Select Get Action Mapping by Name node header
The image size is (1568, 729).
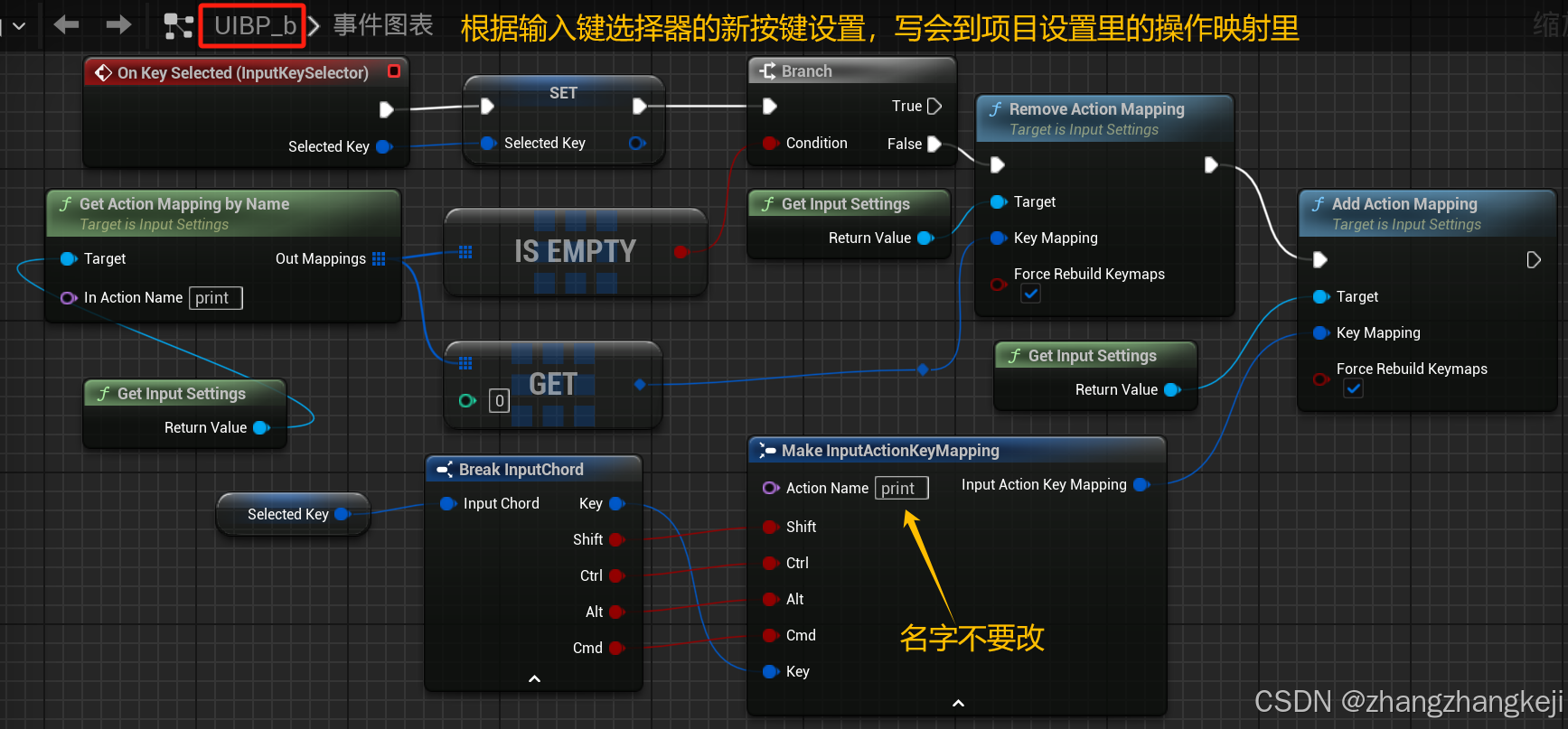(223, 213)
